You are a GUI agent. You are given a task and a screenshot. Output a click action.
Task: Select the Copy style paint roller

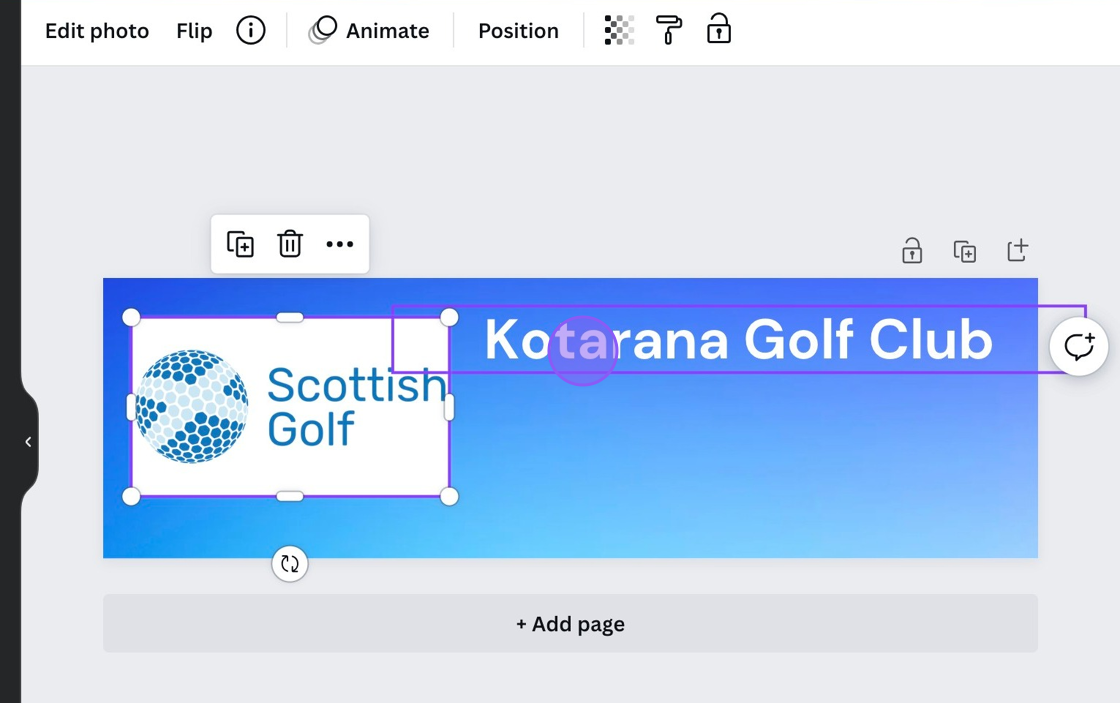(669, 31)
